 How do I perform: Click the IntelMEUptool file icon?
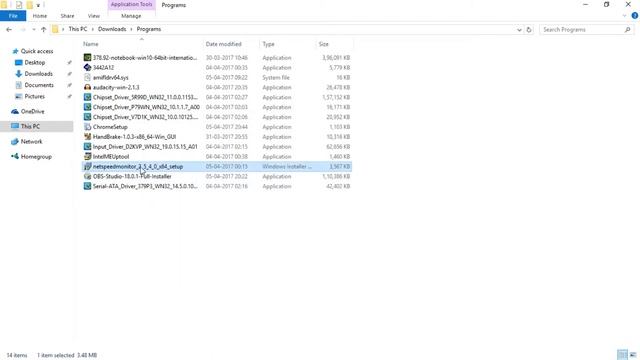pos(87,156)
